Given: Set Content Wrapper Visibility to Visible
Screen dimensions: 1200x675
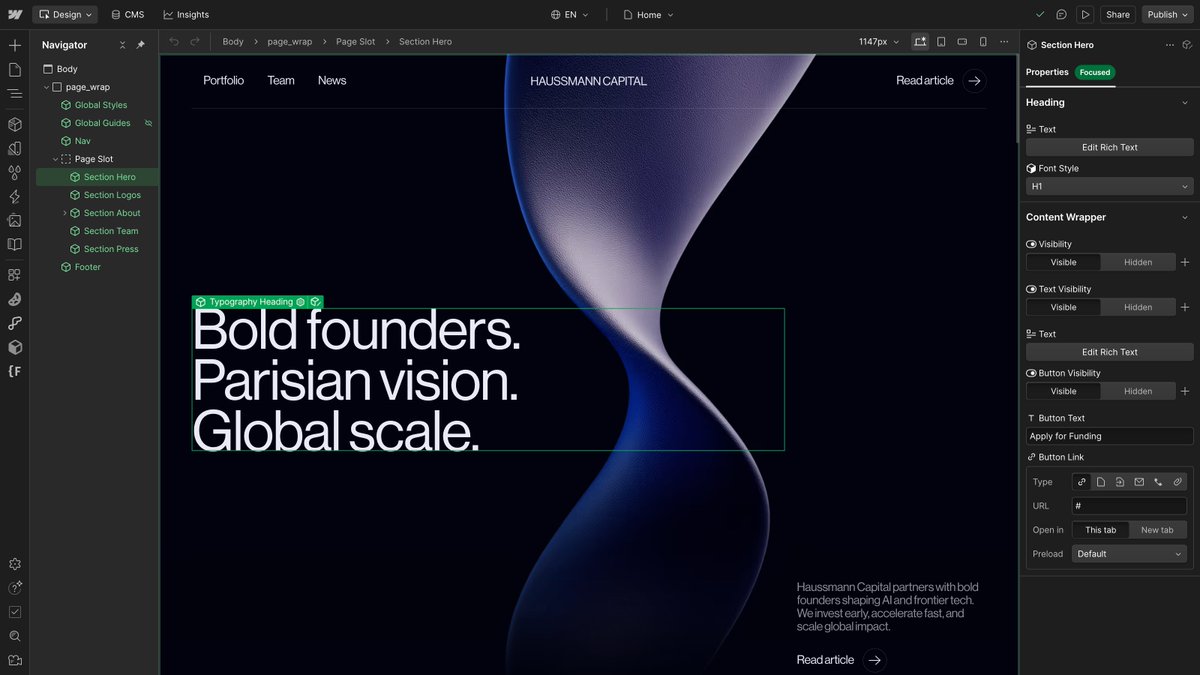Looking at the screenshot, I should 1063,262.
